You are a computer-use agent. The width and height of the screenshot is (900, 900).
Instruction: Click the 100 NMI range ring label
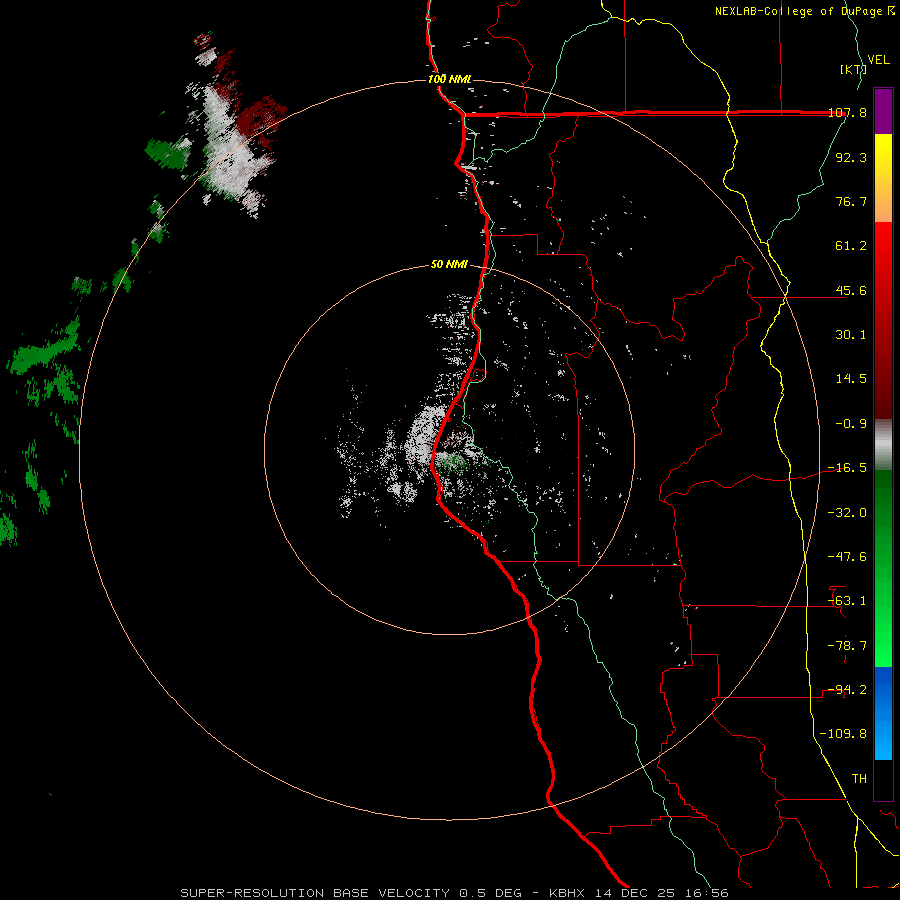pyautogui.click(x=449, y=79)
